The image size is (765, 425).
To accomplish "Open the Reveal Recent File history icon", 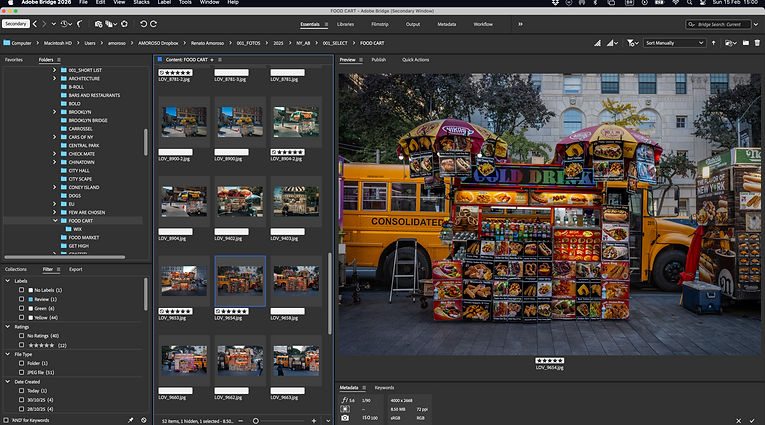I will coord(65,24).
